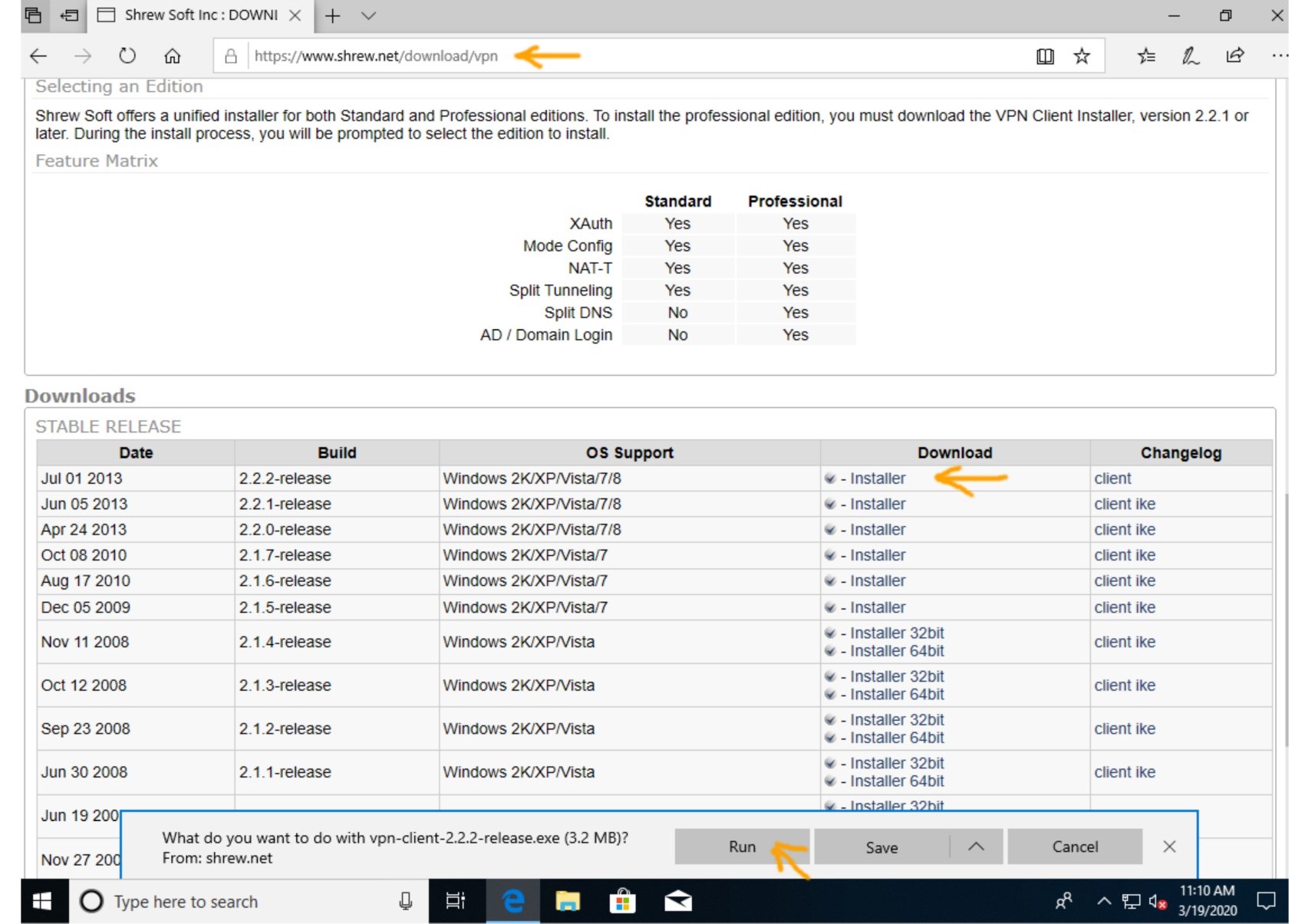Image resolution: width=1295 pixels, height=924 pixels.
Task: Open Edge Settings and more menu
Action: tap(1279, 56)
